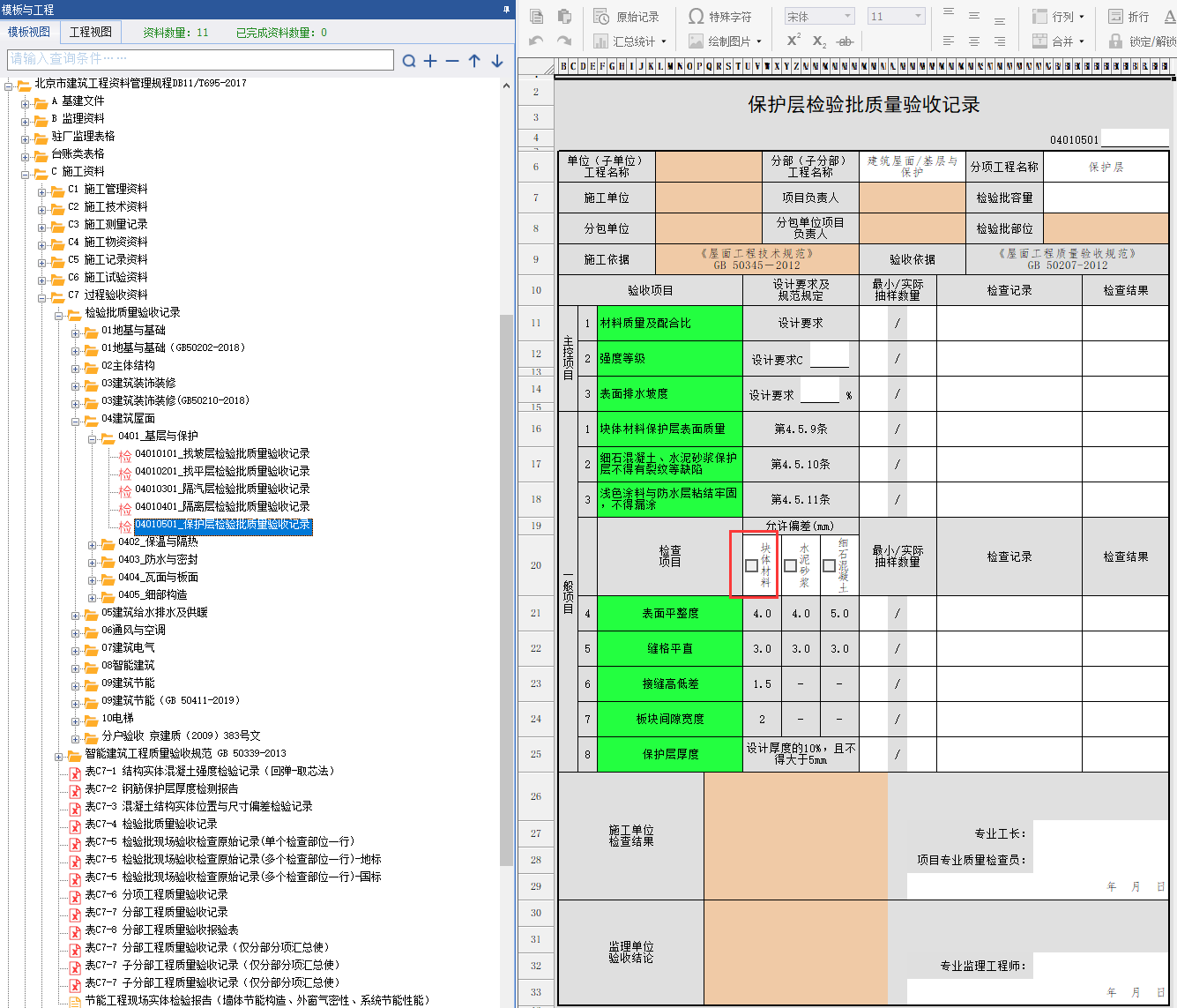Select the 08智能建筑 folder
This screenshot has height=1008, width=1177.
coord(128,665)
